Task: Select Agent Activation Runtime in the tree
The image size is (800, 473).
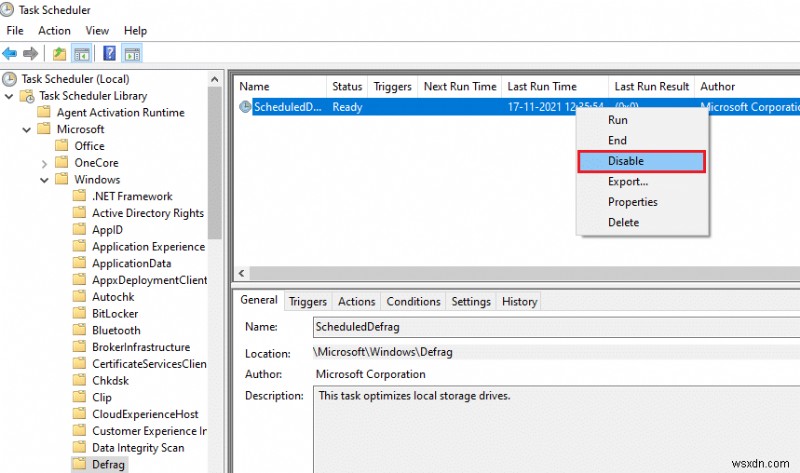Action: (x=120, y=113)
